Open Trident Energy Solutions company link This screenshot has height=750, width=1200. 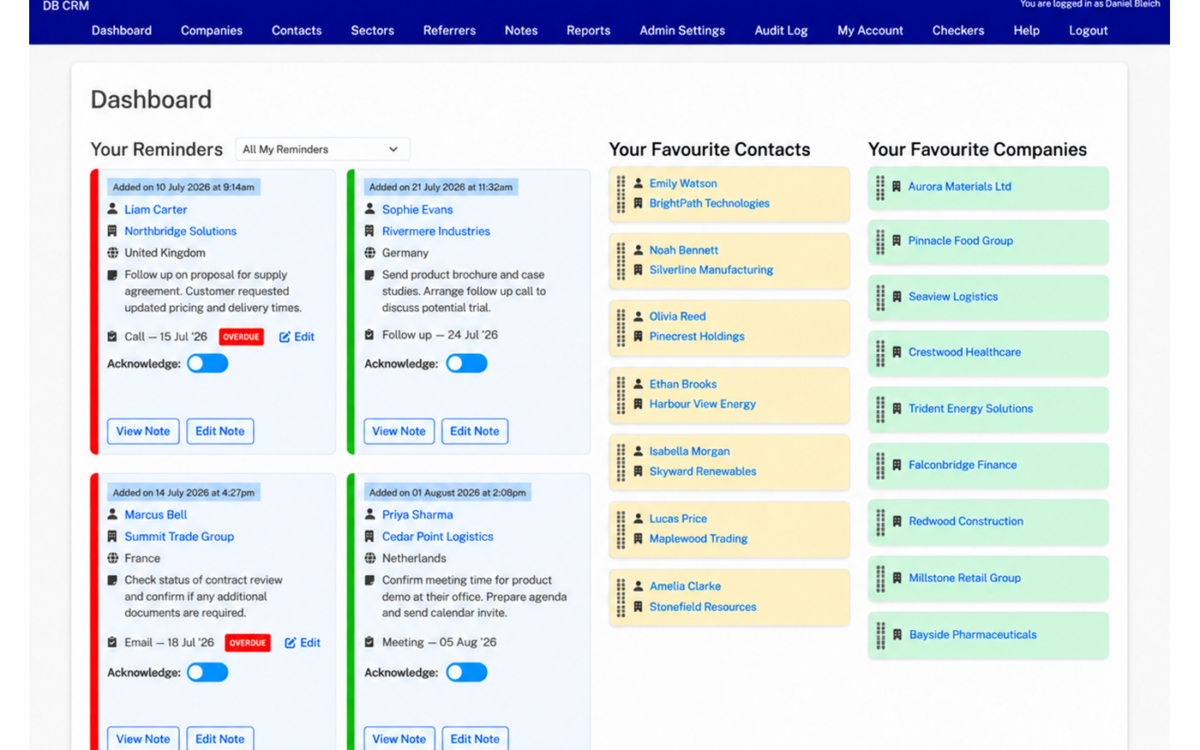(x=970, y=409)
